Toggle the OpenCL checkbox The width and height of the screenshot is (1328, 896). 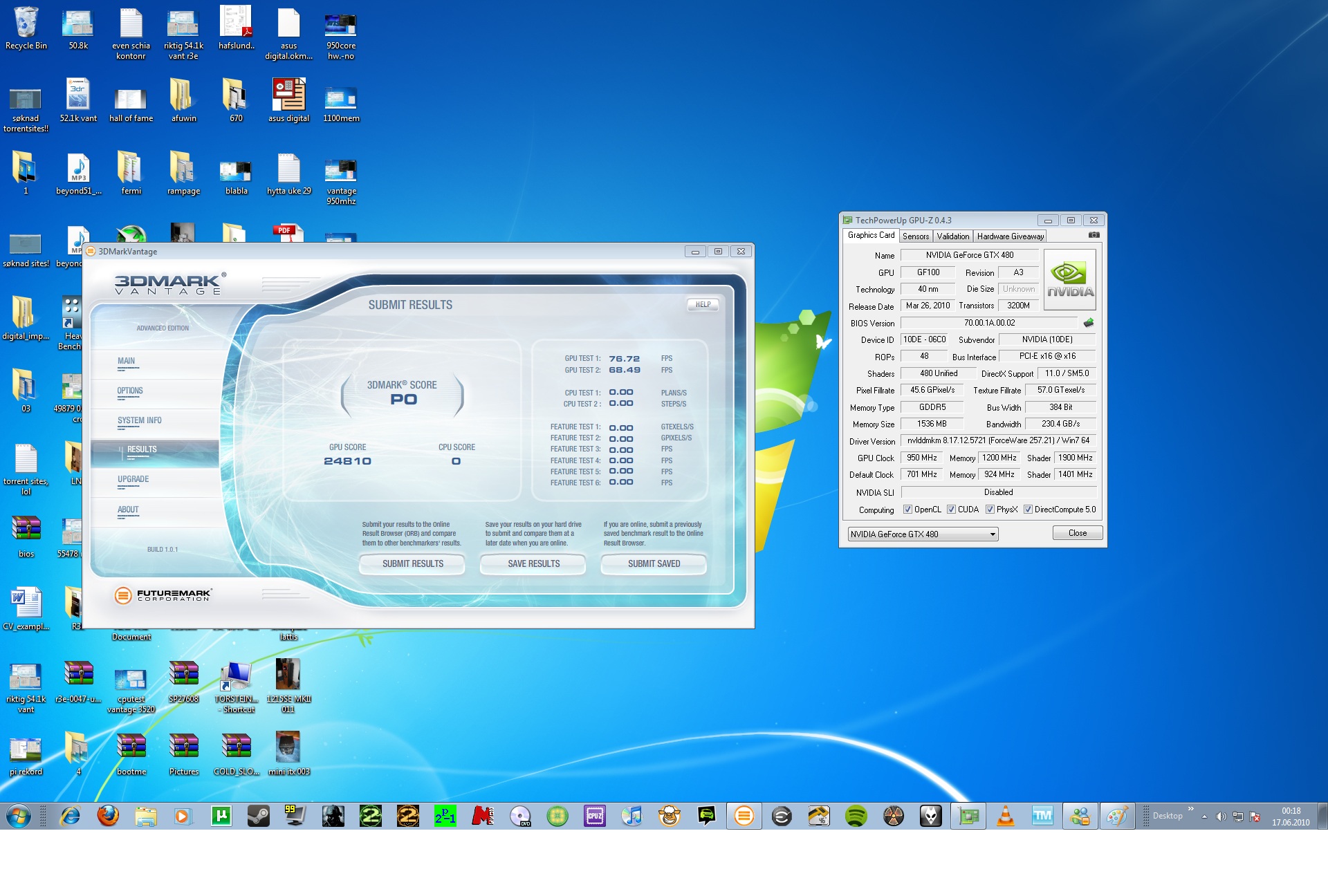pos(907,510)
